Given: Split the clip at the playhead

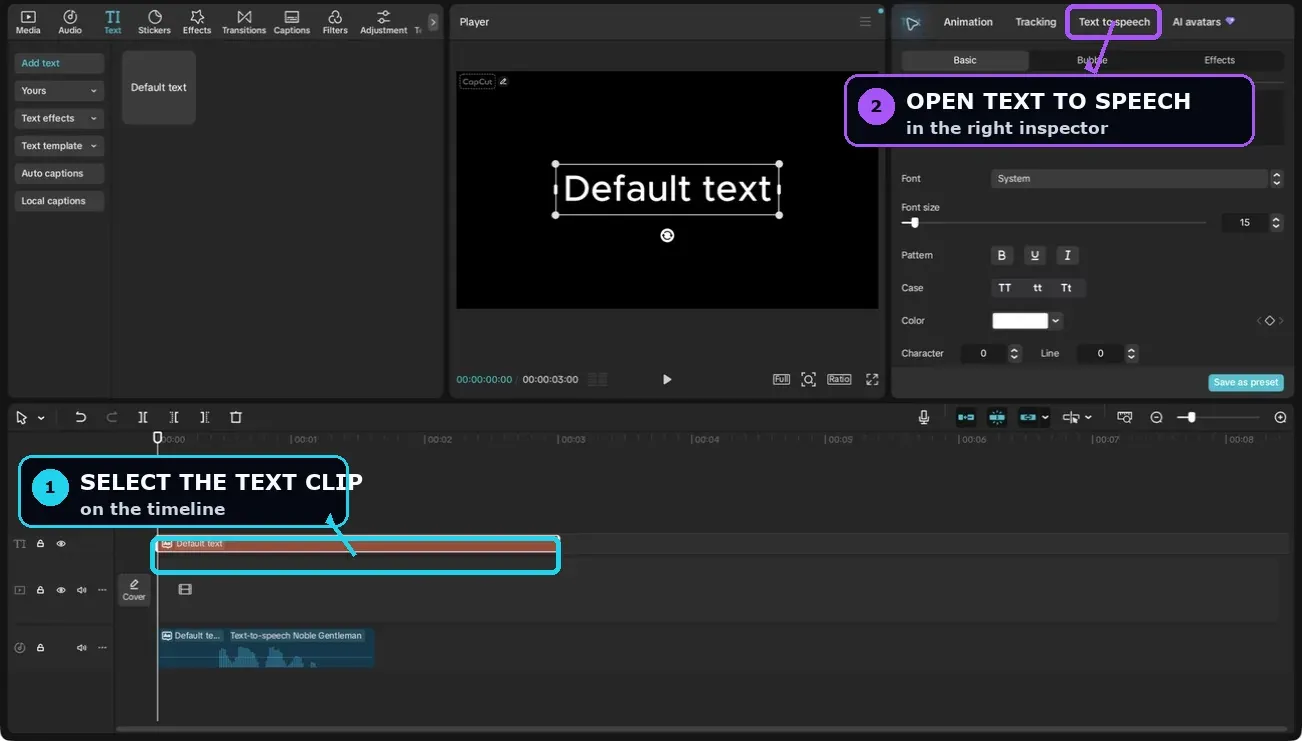Looking at the screenshot, I should (x=143, y=418).
